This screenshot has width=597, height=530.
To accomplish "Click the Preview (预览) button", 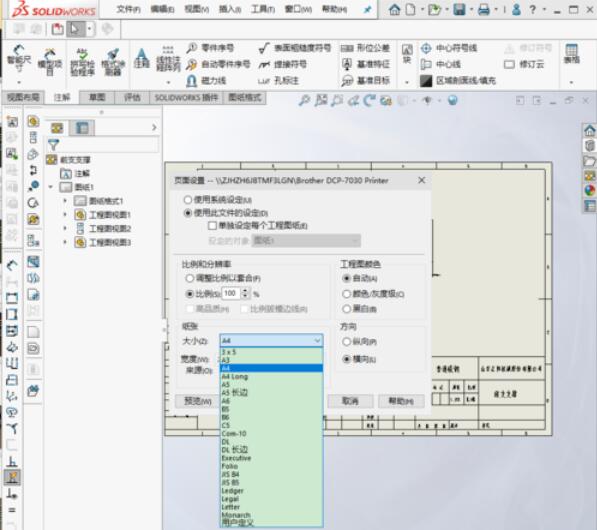I will coord(198,401).
